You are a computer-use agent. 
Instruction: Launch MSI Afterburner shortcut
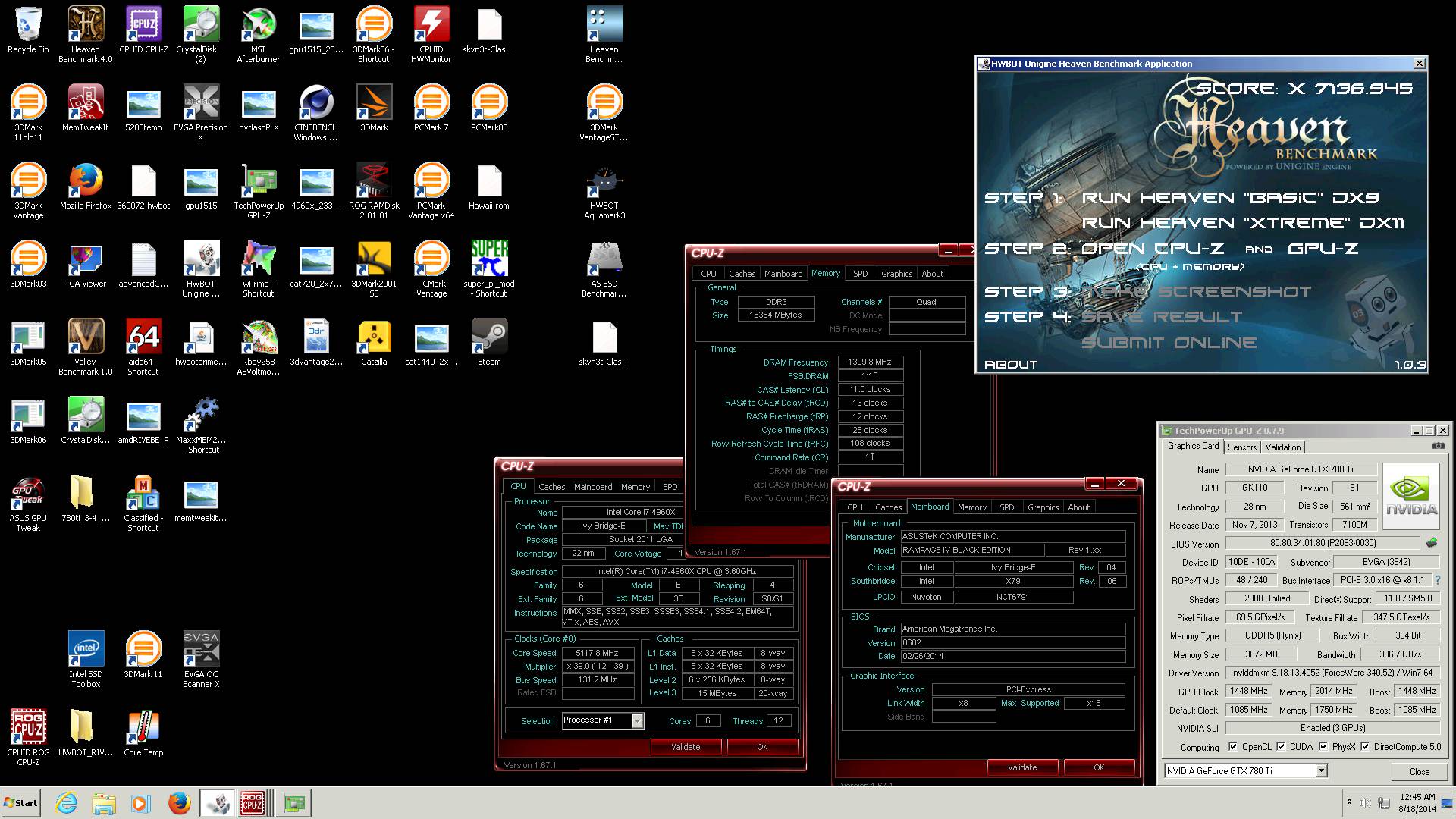click(x=259, y=34)
